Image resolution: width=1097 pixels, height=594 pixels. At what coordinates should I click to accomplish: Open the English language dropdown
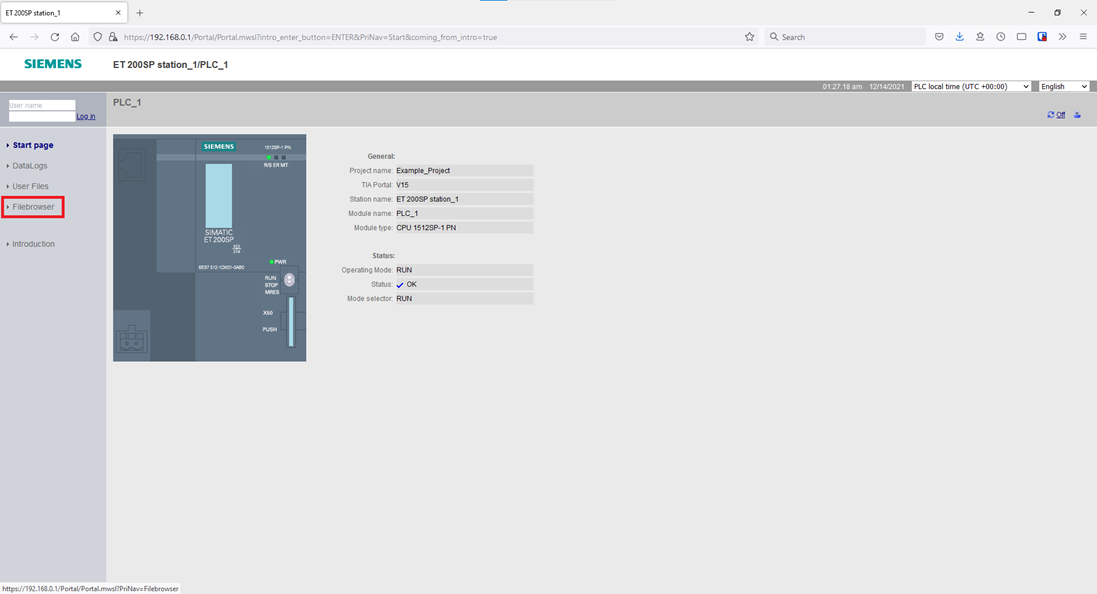[1063, 87]
